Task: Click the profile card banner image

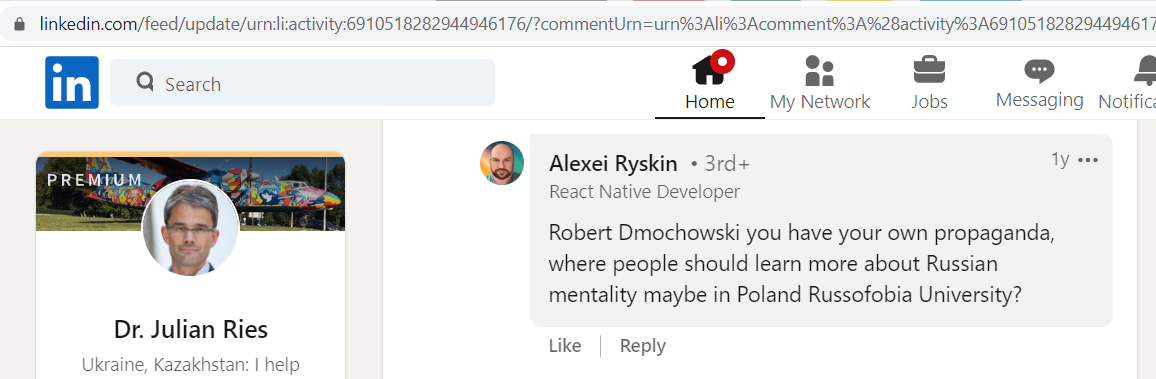Action: coord(190,192)
